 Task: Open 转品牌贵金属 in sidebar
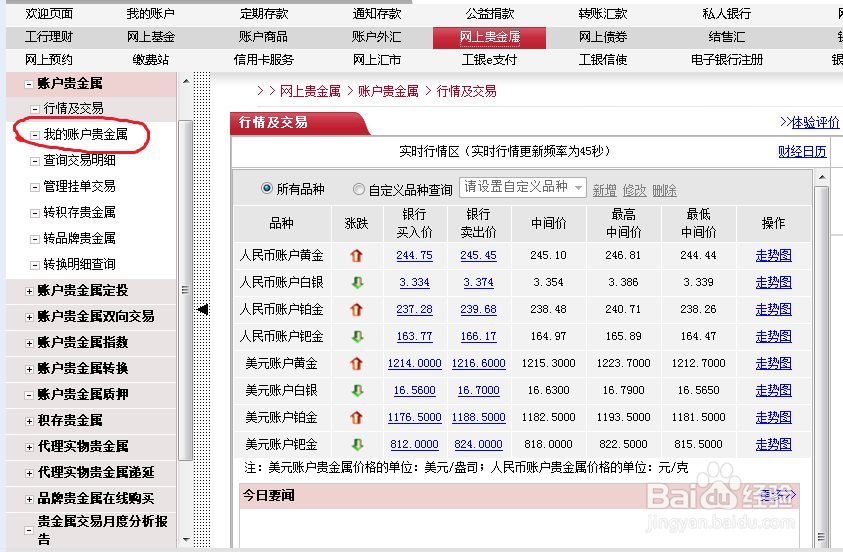[x=79, y=238]
